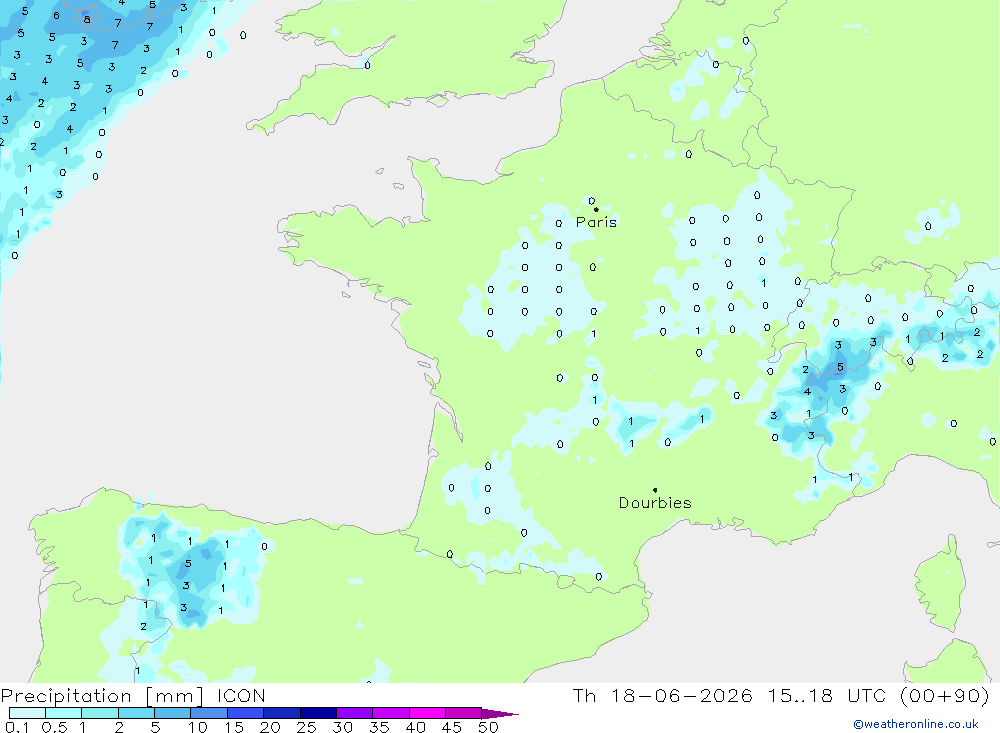The image size is (1000, 733).
Task: Pick the 1–2 mm legend swatch
Action: click(x=100, y=713)
